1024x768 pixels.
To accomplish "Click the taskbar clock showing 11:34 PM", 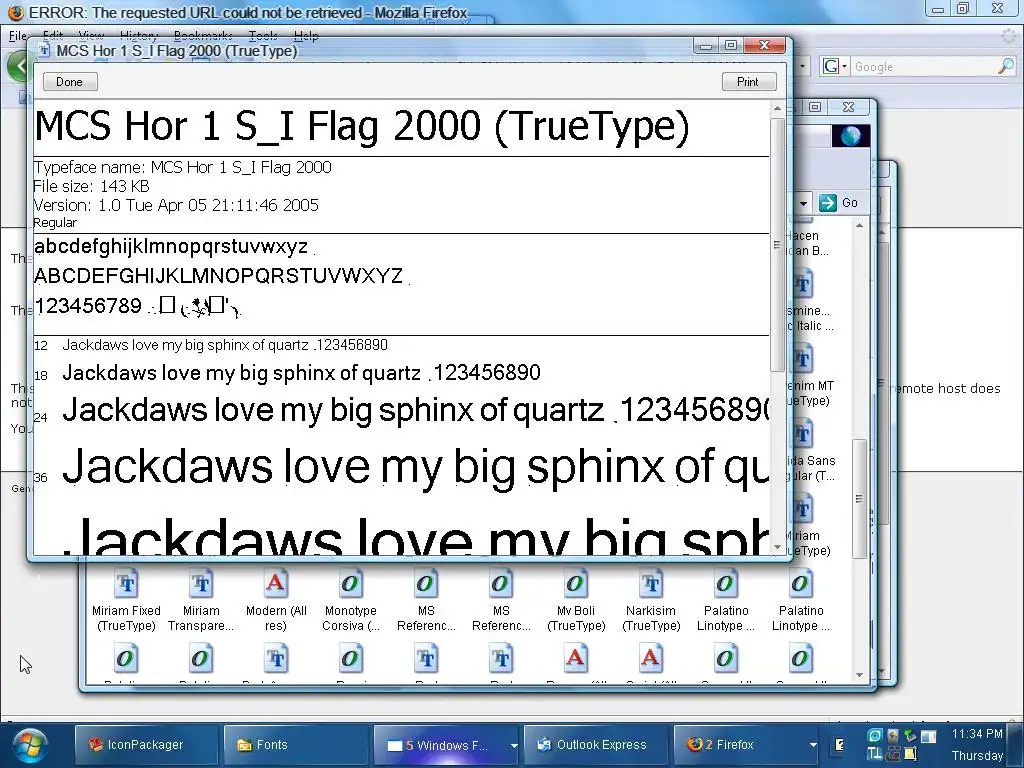I will point(977,734).
